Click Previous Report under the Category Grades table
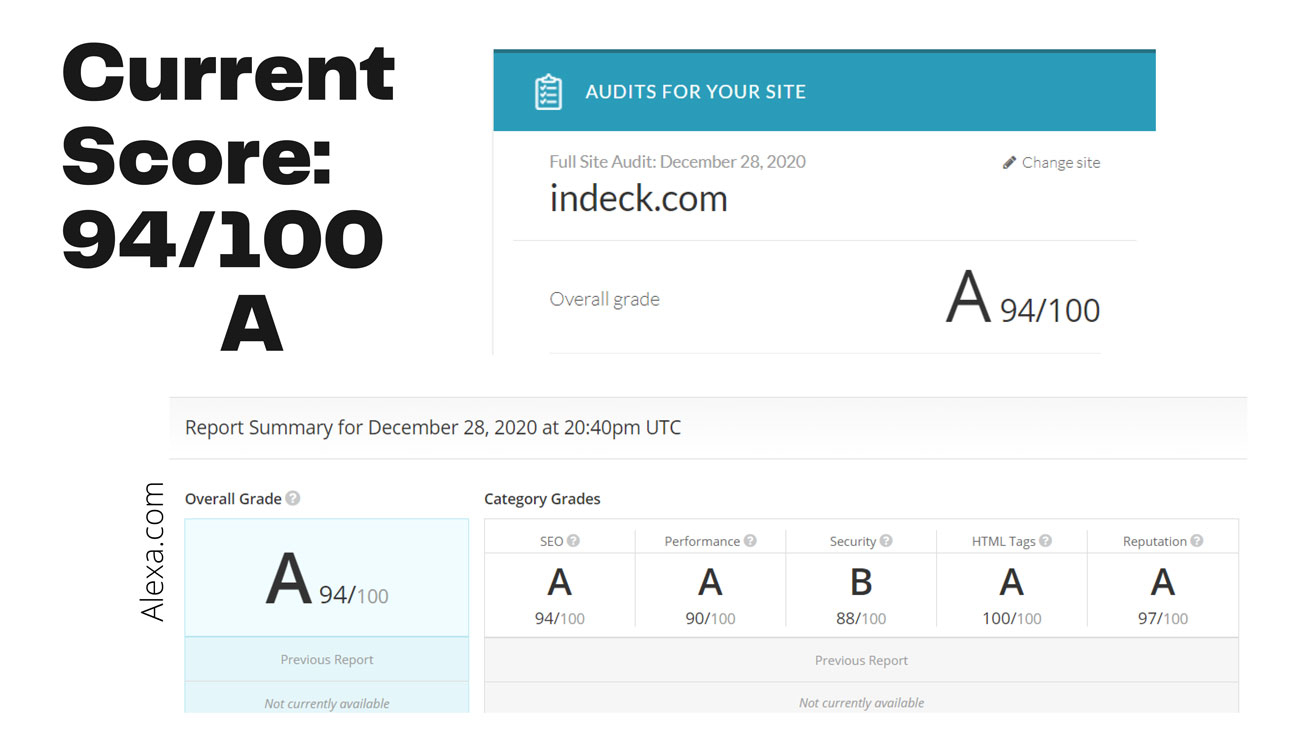The width and height of the screenshot is (1300, 731). 861,660
